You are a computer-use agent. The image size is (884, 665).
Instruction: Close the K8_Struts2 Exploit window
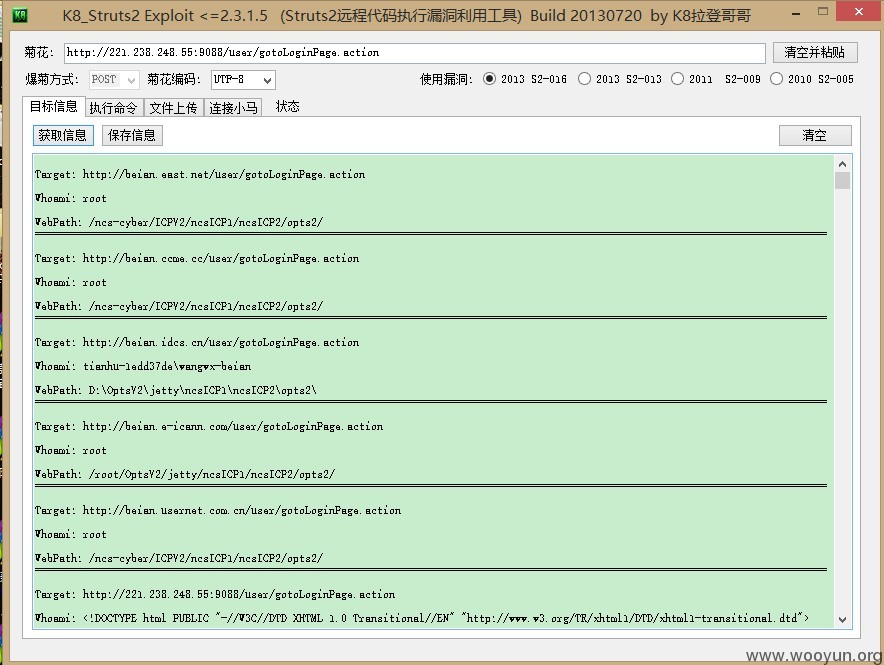point(859,11)
